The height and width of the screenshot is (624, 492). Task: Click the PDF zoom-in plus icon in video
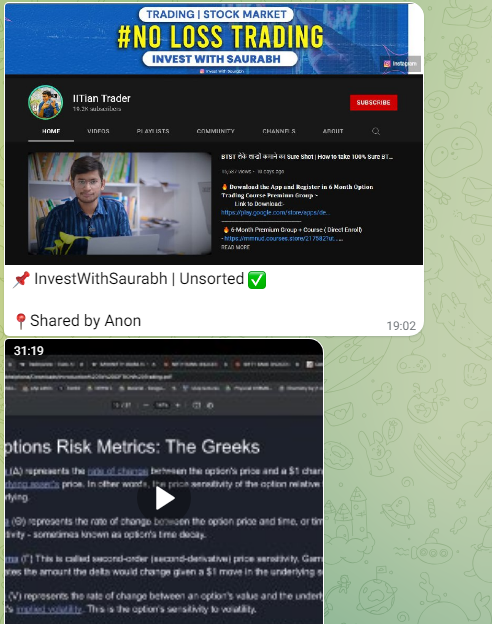coord(178,405)
